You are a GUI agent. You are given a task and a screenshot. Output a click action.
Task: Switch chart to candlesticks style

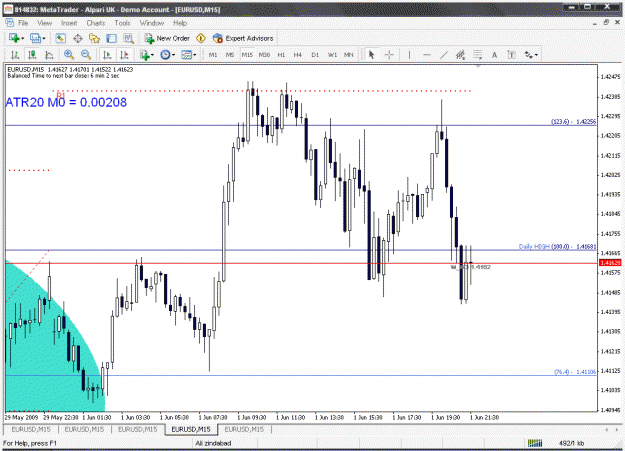tap(32, 55)
